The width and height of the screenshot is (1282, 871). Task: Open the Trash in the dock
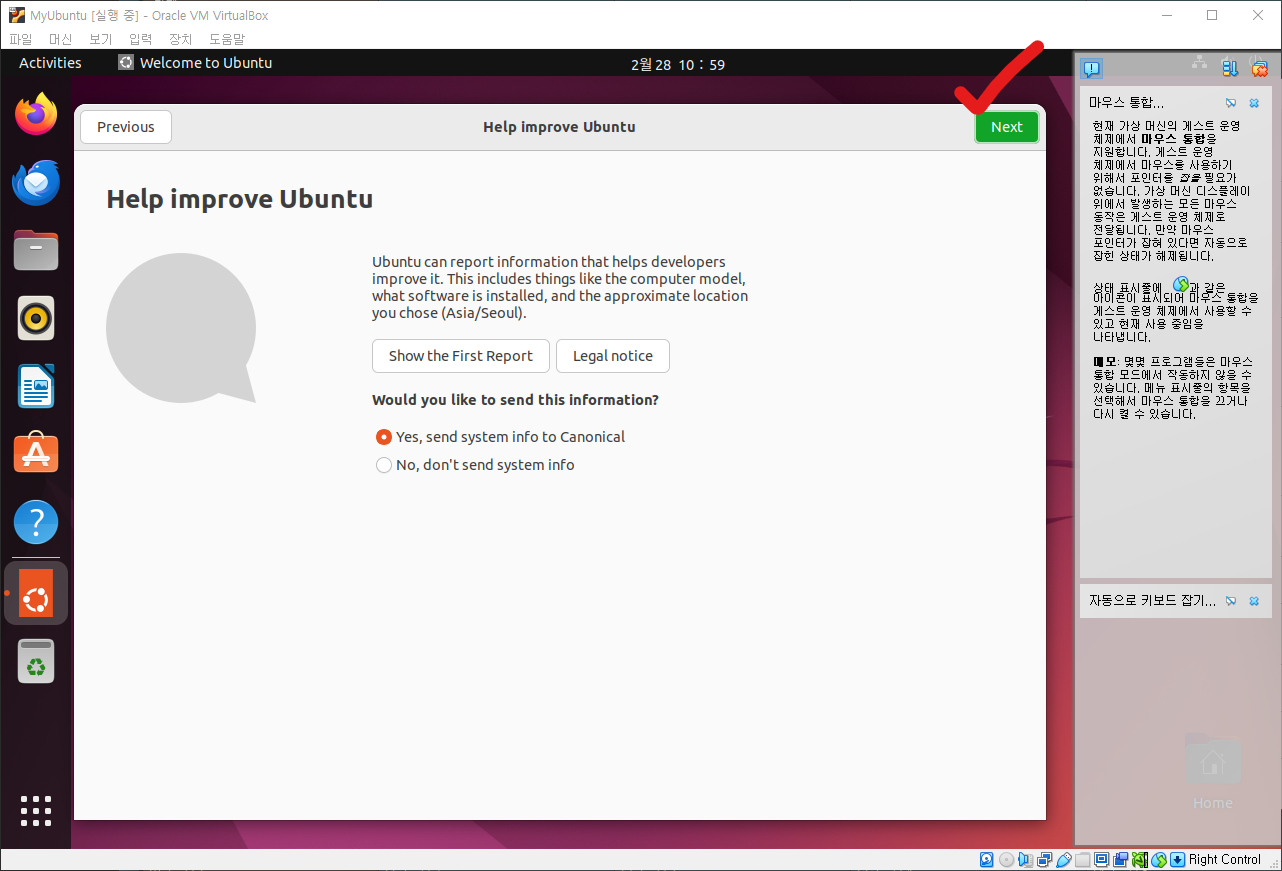pos(36,661)
